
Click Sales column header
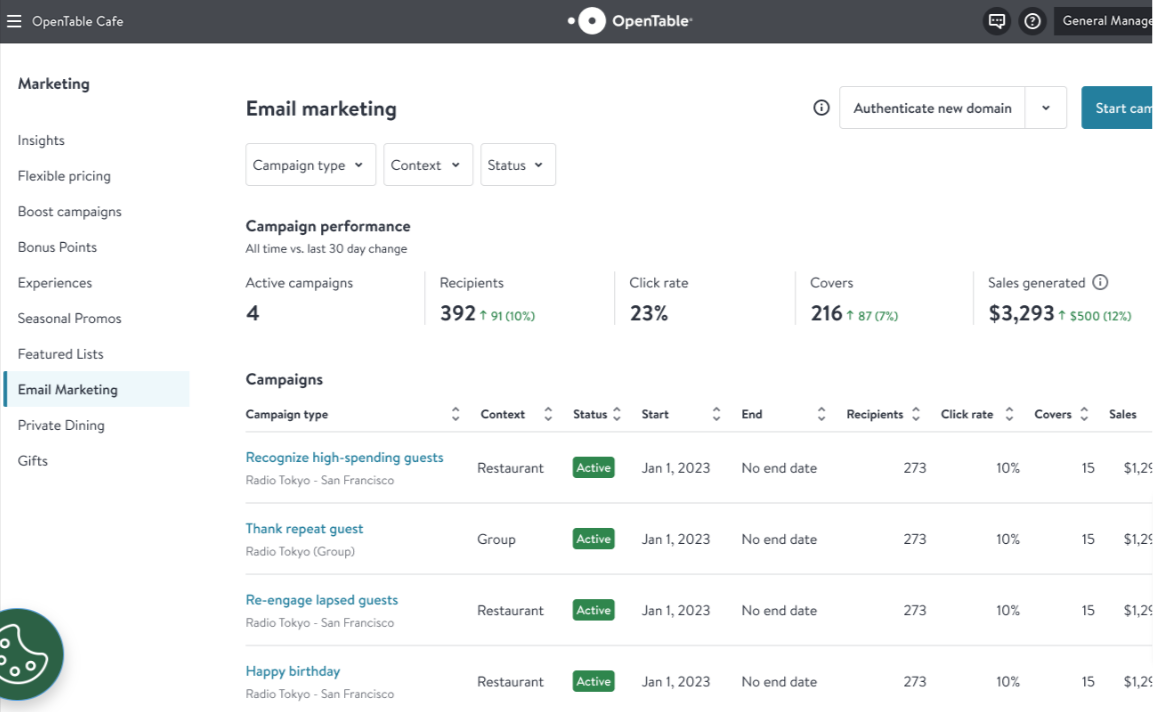pos(1123,414)
